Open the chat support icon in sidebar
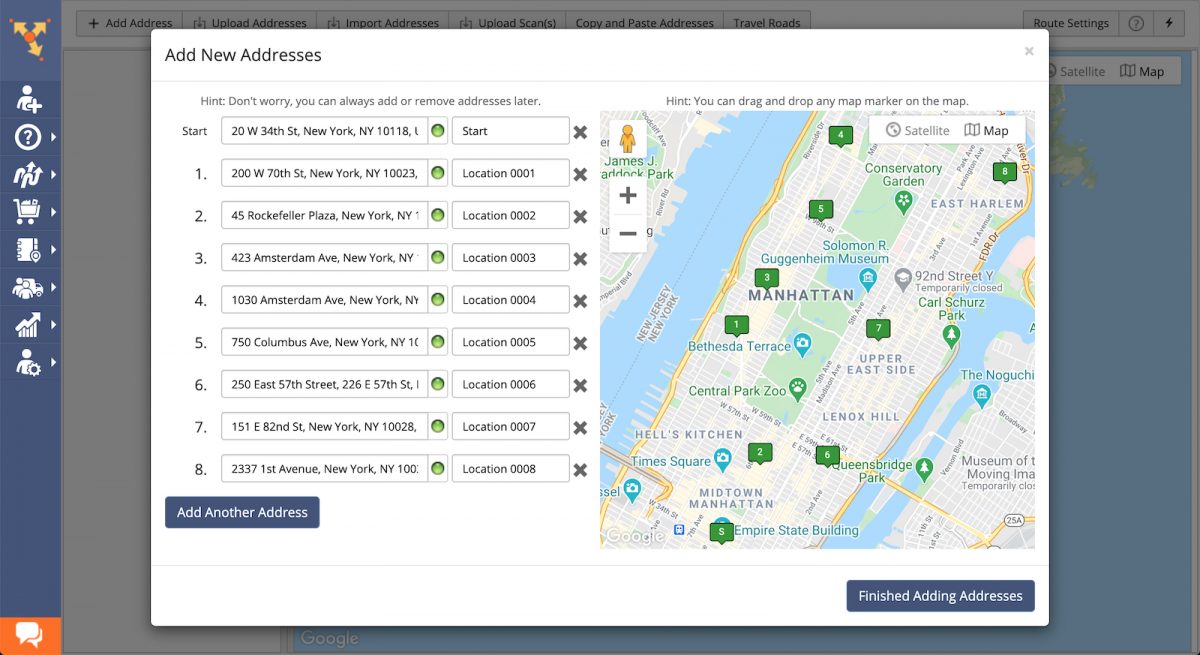 click(29, 635)
